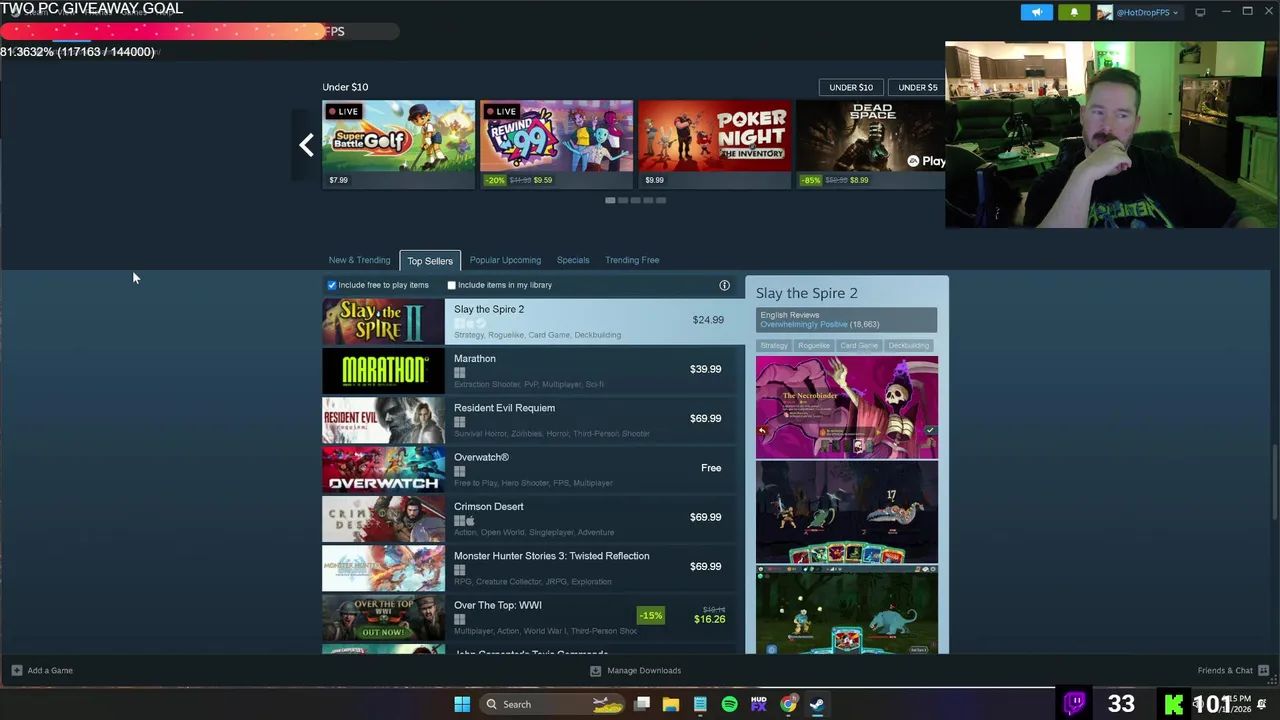
Task: Click the UNDER $5 button
Action: coord(917,87)
